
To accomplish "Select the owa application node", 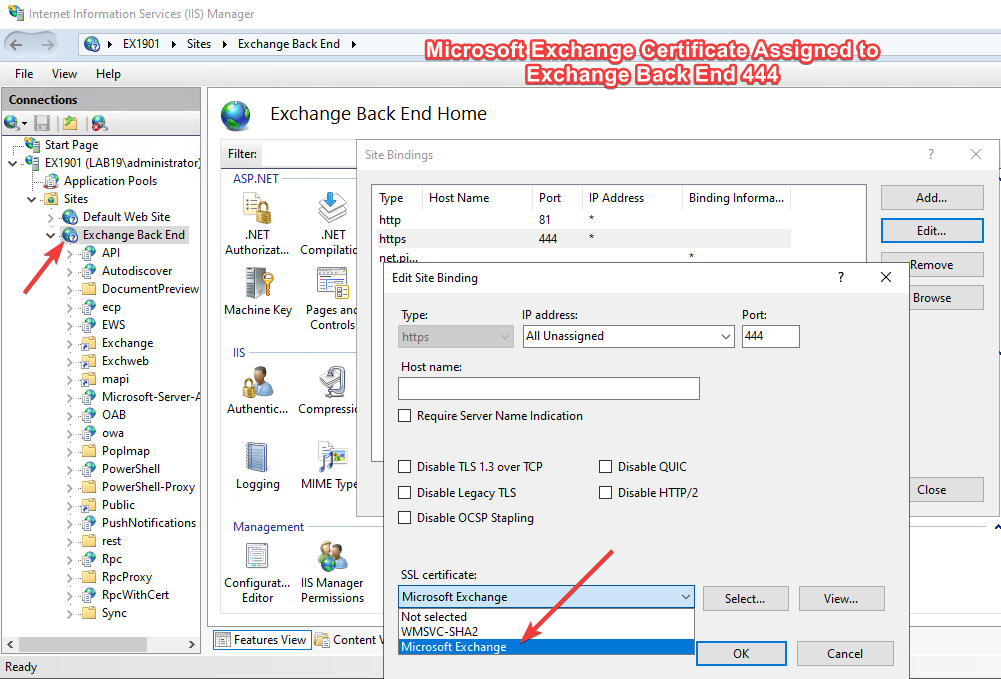I will click(112, 433).
